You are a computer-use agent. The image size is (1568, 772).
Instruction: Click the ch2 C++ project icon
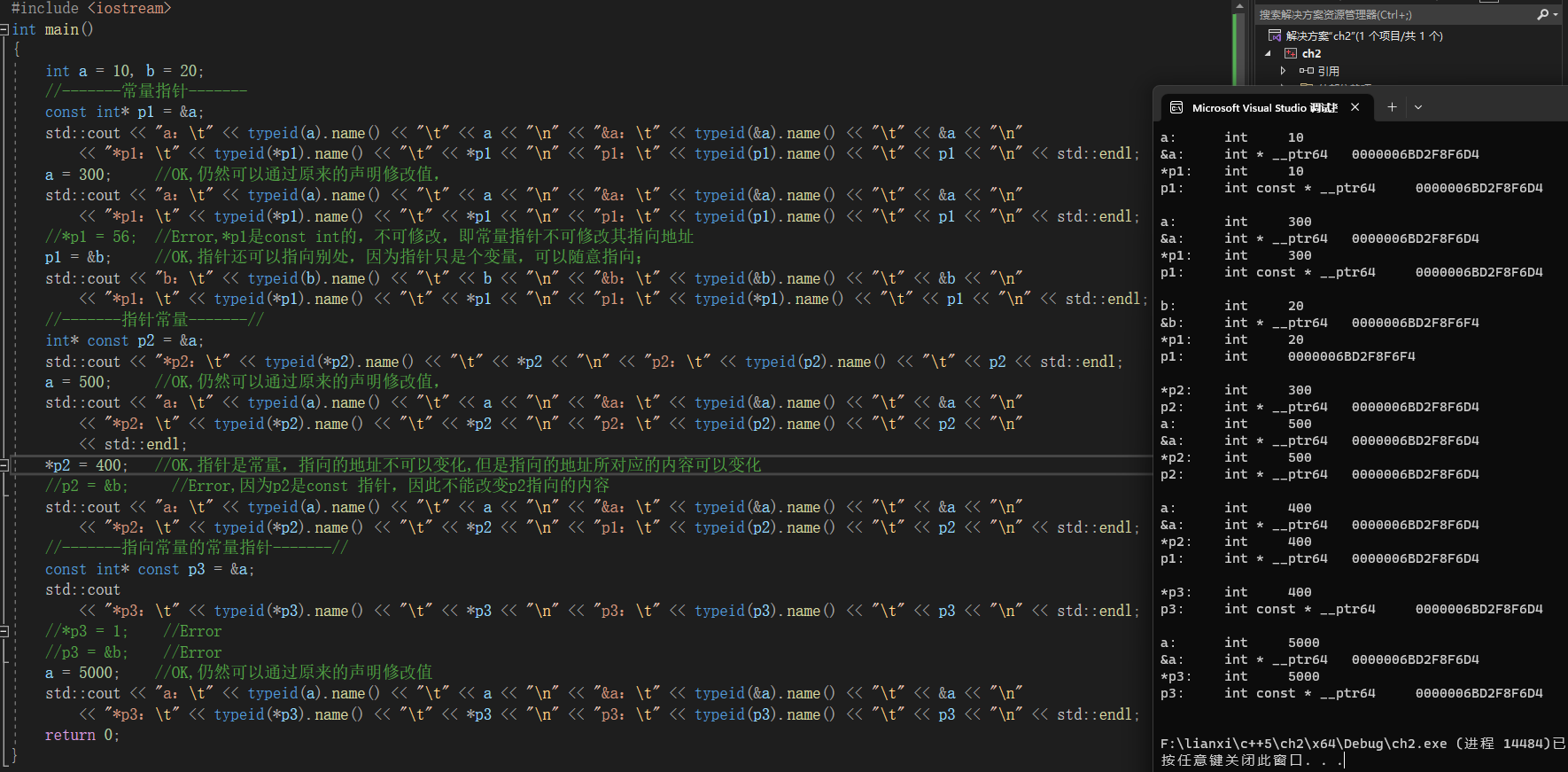[1291, 53]
